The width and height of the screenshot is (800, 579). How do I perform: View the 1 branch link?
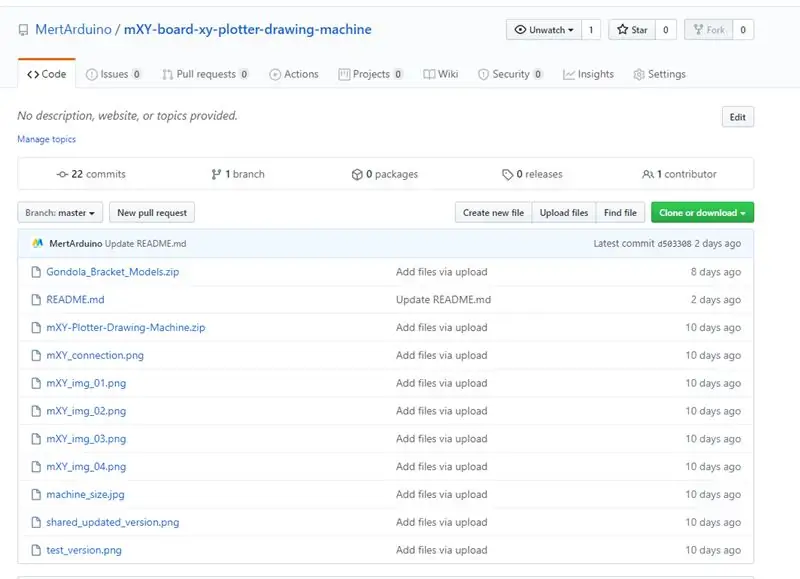coord(238,174)
